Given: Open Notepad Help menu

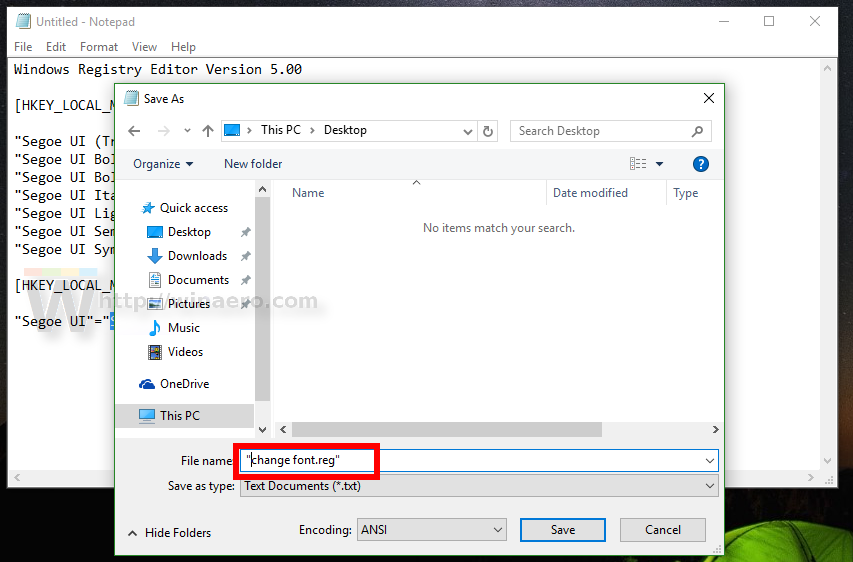Looking at the screenshot, I should pos(183,47).
